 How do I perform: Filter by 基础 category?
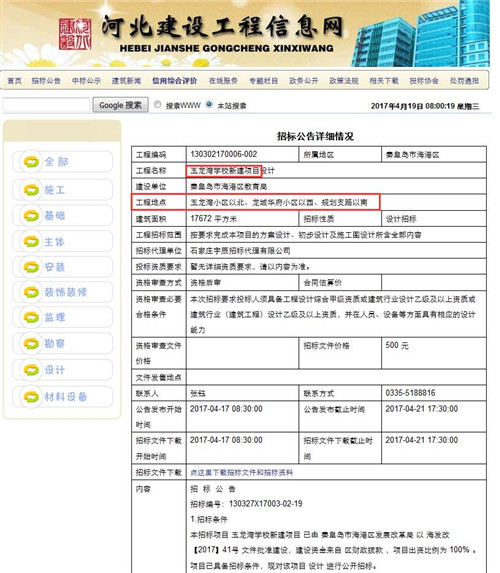(62, 216)
